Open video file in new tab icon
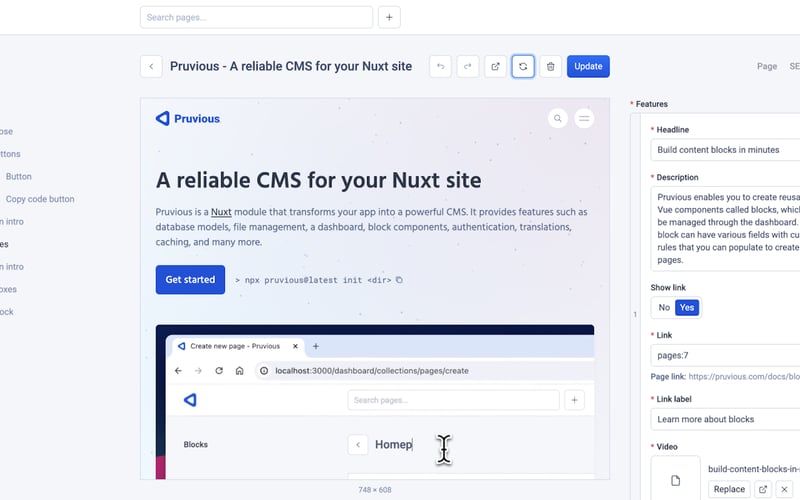 click(763, 489)
